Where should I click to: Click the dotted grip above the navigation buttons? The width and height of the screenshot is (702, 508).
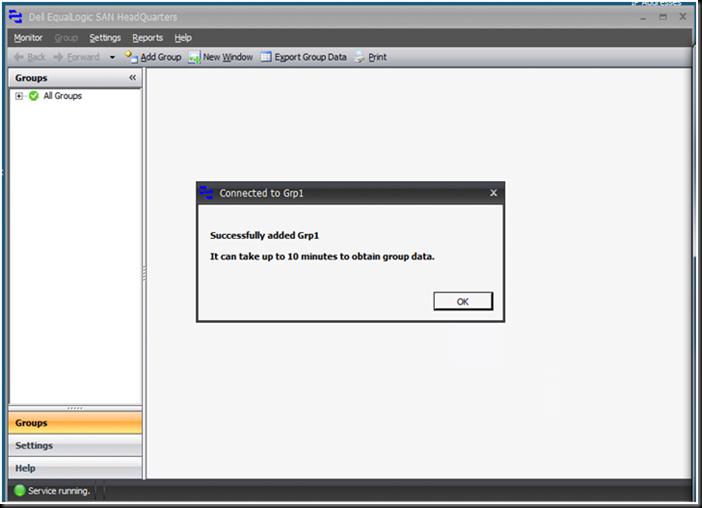click(75, 408)
